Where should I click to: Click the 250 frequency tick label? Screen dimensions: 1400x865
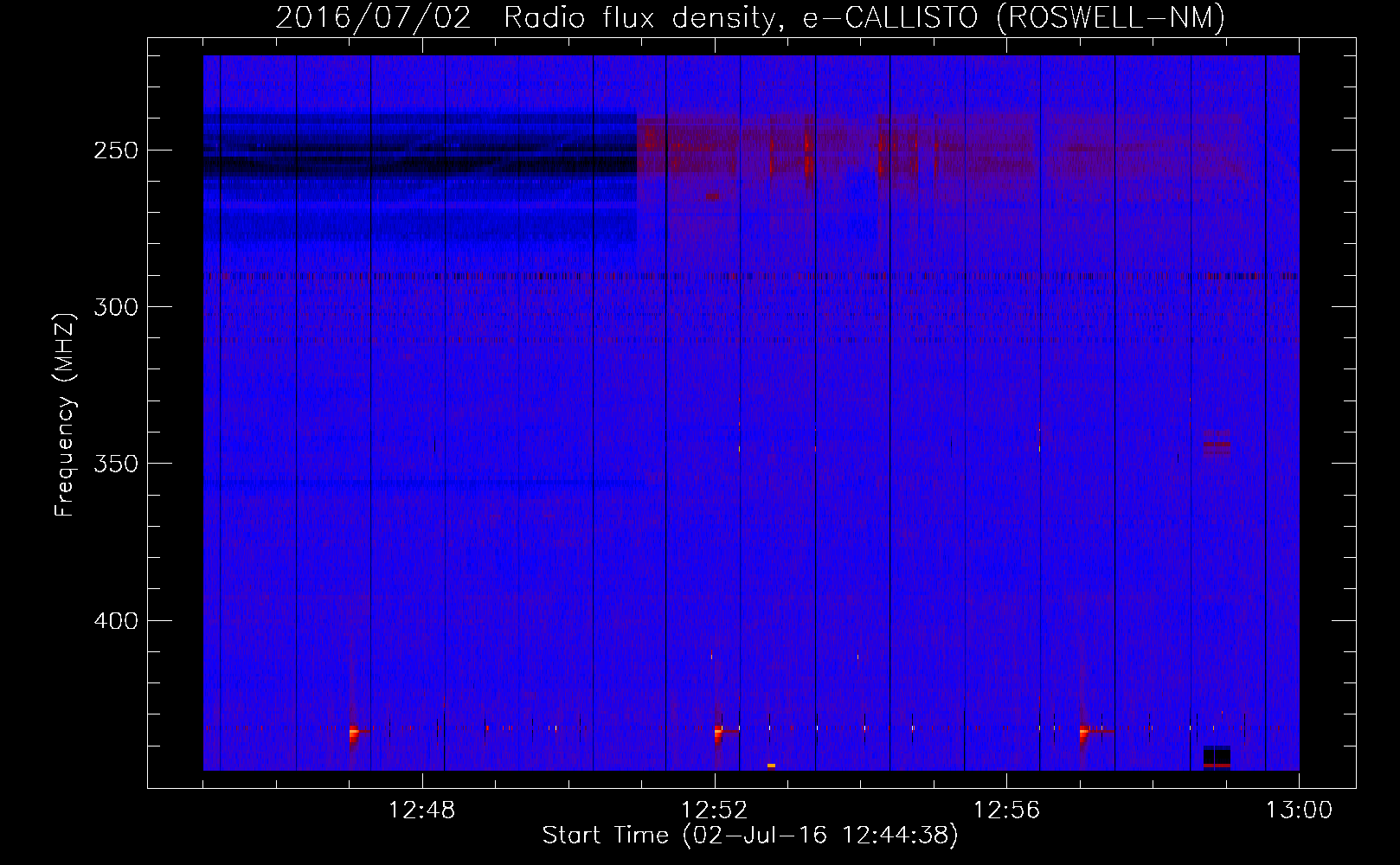118,151
